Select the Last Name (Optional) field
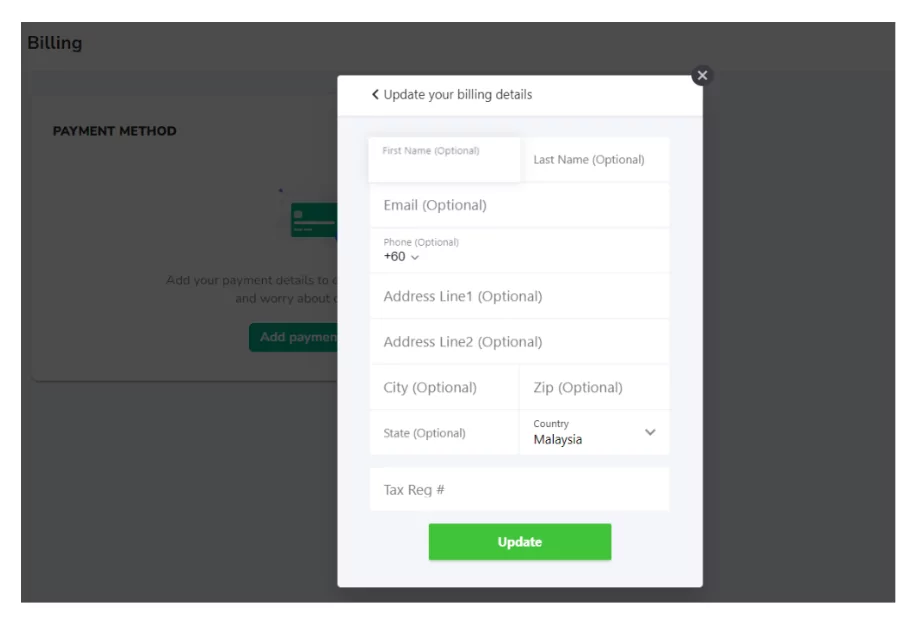 (x=594, y=160)
